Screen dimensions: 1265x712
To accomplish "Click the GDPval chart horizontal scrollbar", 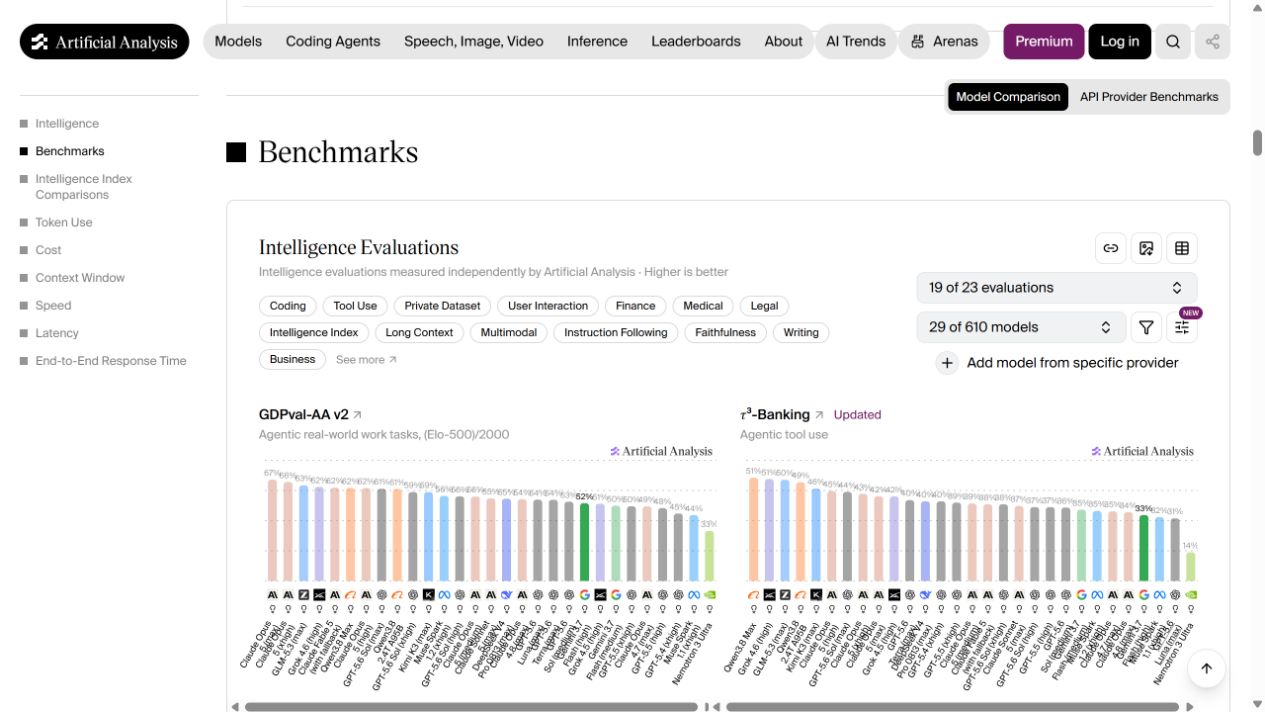I will click(471, 707).
